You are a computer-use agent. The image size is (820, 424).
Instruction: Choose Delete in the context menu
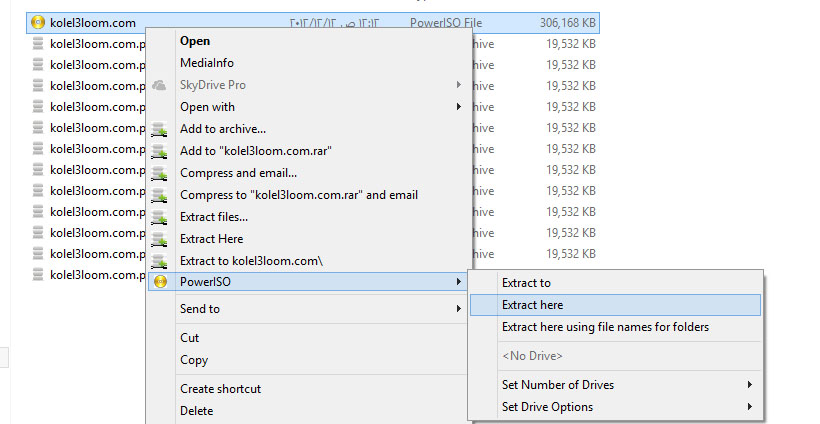(197, 411)
